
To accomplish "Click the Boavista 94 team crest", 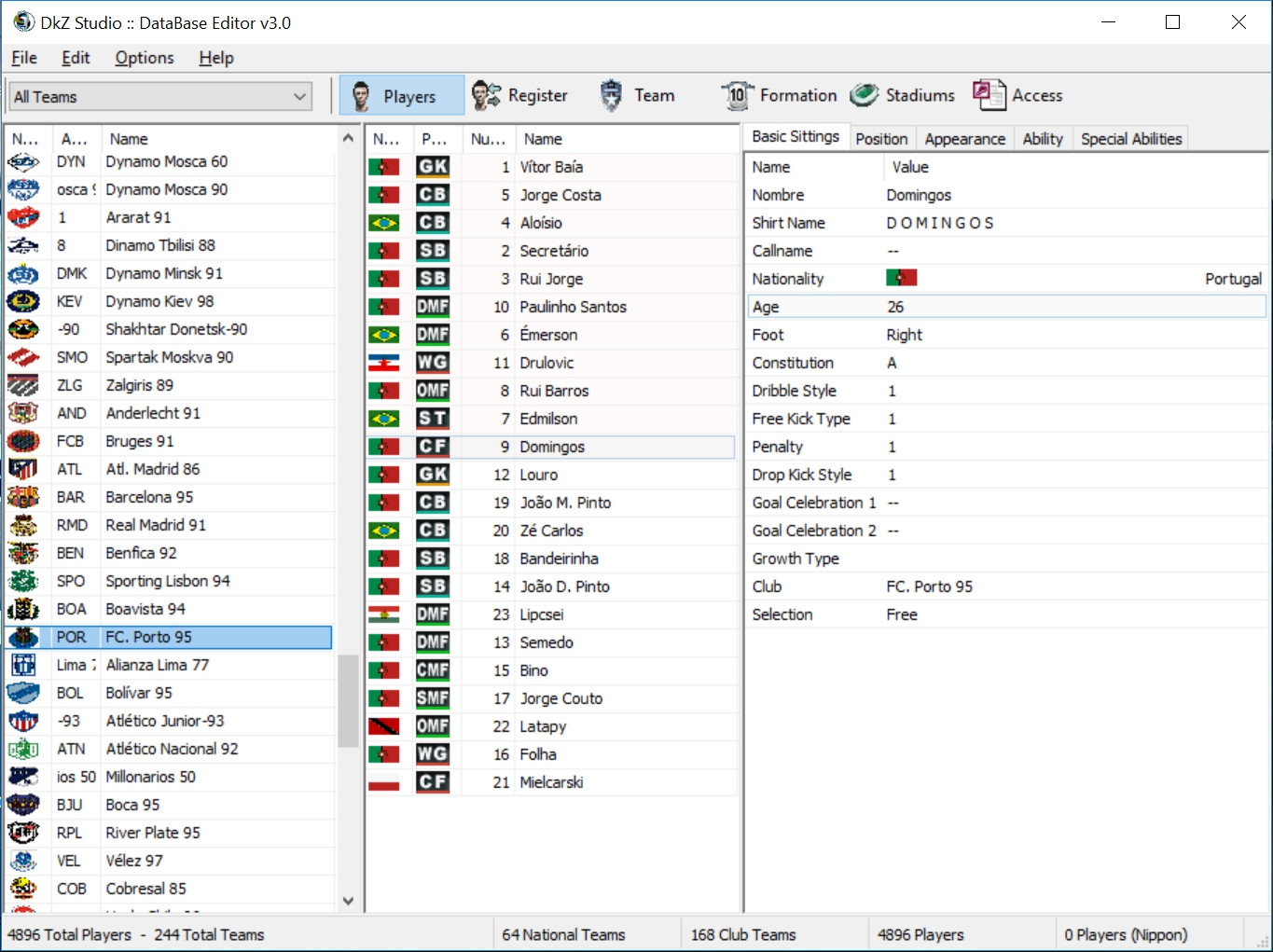I will coord(23,609).
